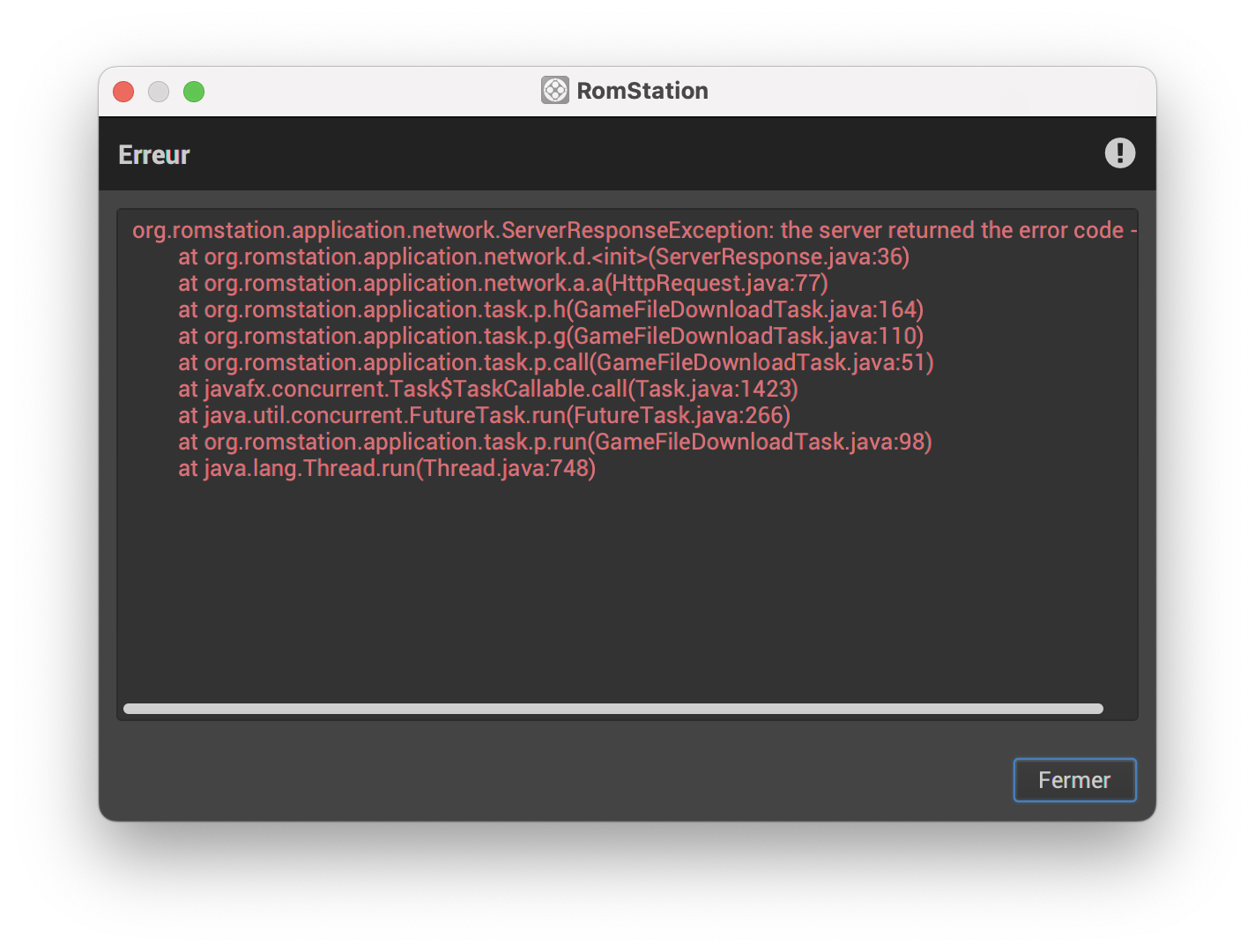Image resolution: width=1255 pixels, height=952 pixels.
Task: Click the GameFileDownloadTask.java:110 line
Action: (x=550, y=336)
